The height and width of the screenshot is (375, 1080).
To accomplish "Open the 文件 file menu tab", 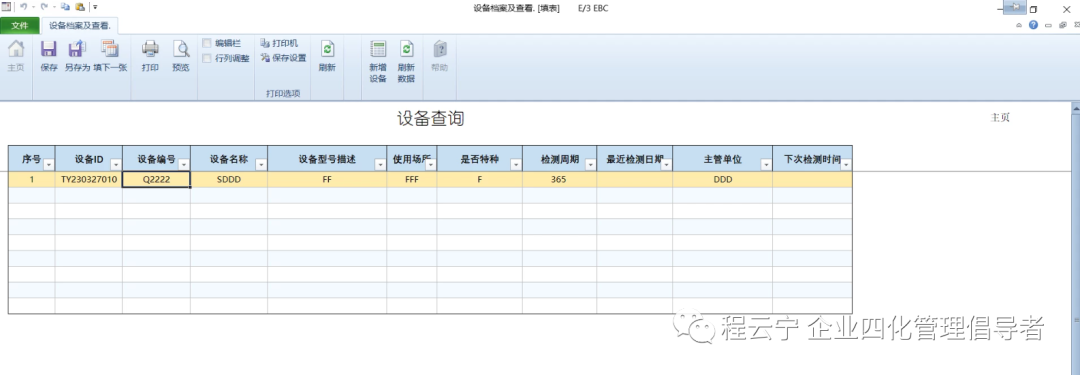I will click(x=20, y=26).
